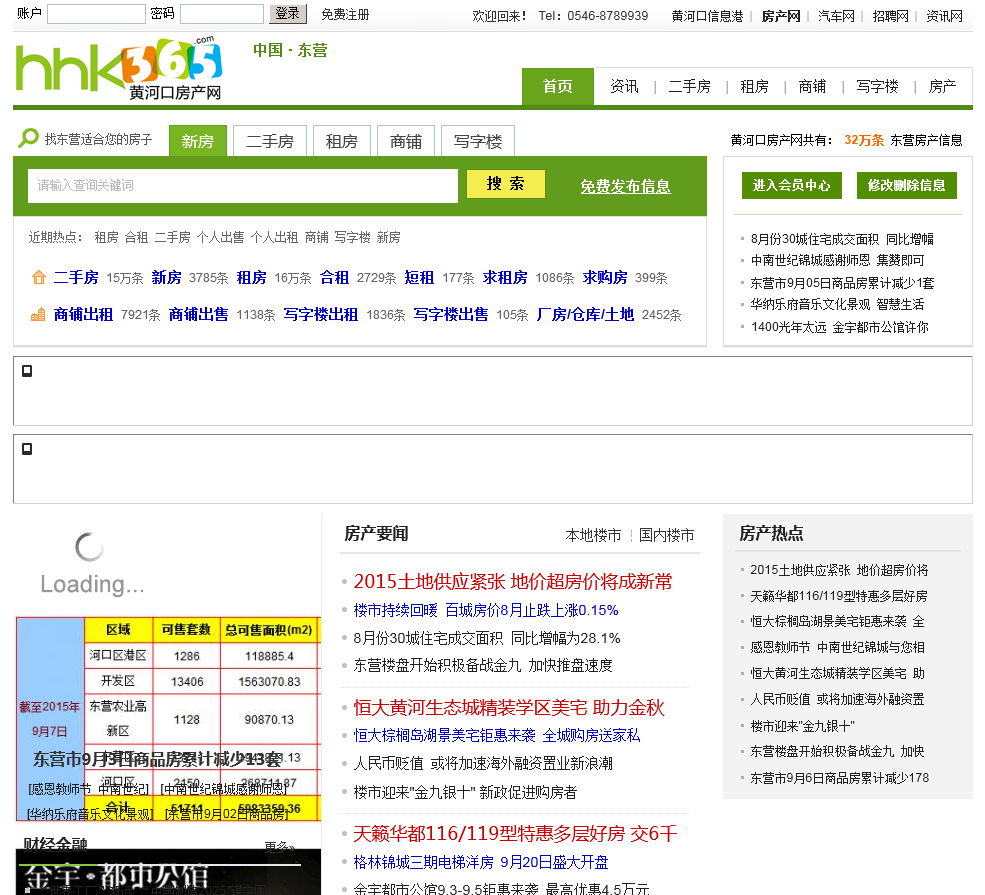Focus the 密码 password field
This screenshot has height=895, width=985.
pos(222,14)
